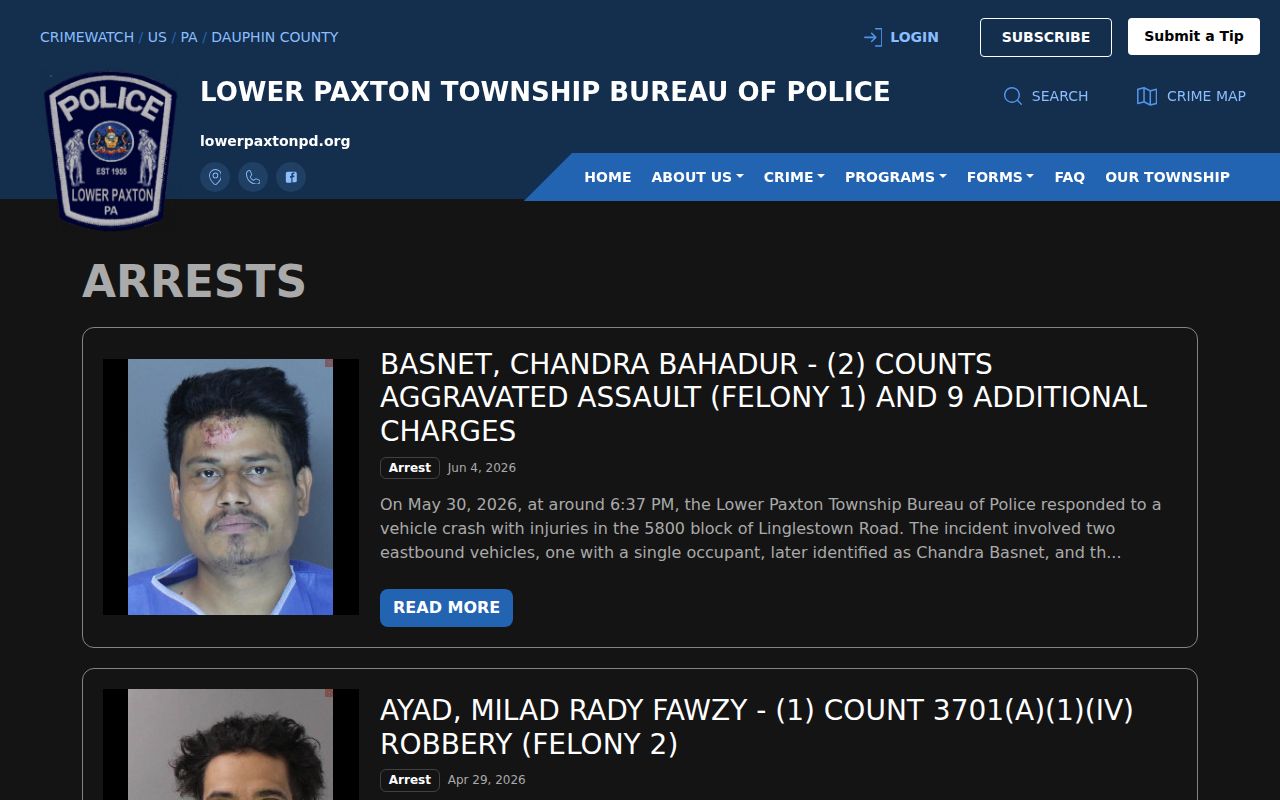Screen dimensions: 1280x800
Task: Open the Facebook page icon
Action: [x=291, y=177]
